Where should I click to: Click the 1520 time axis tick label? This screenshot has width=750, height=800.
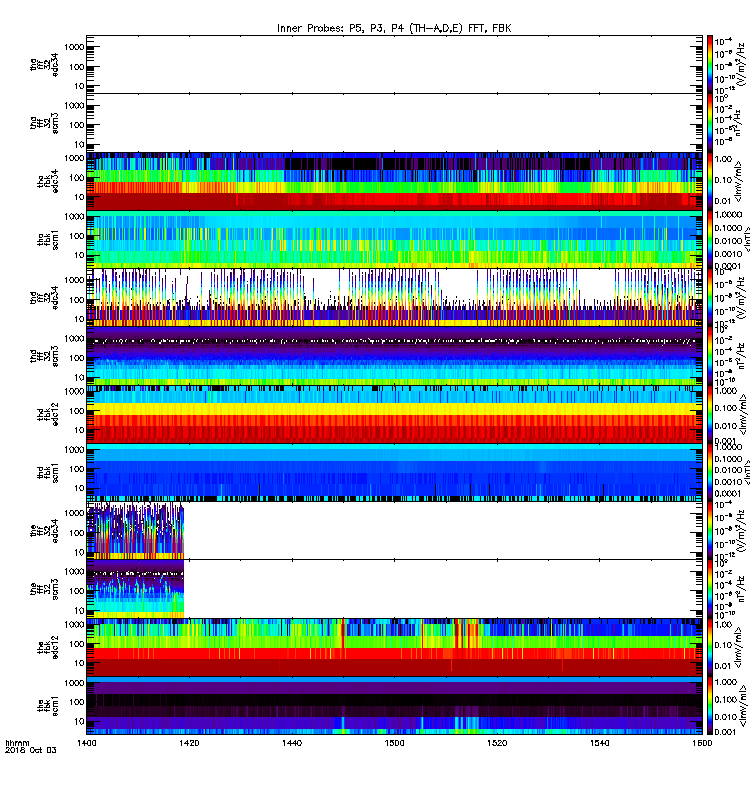pyautogui.click(x=497, y=743)
